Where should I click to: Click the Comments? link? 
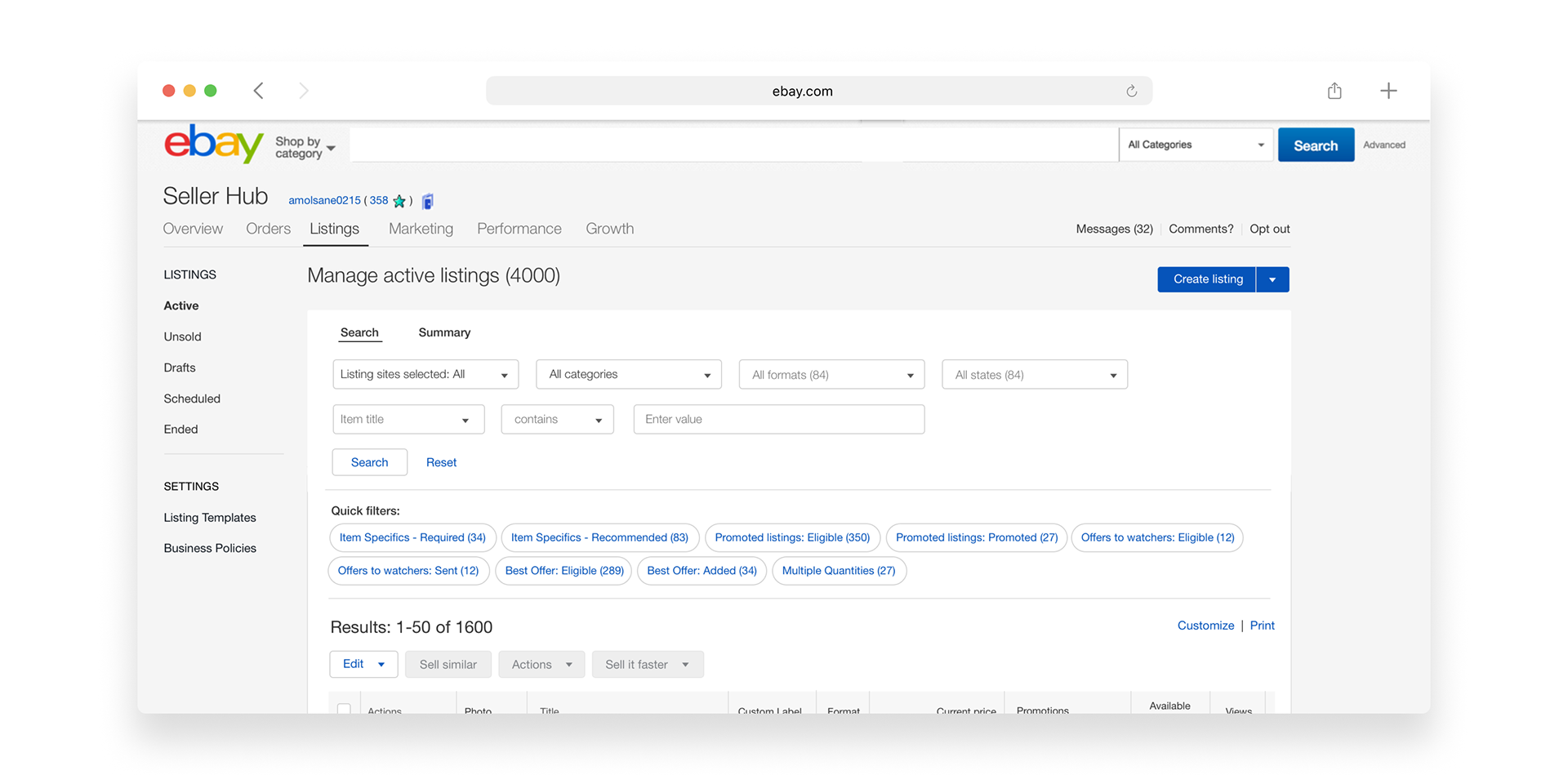pos(1200,229)
